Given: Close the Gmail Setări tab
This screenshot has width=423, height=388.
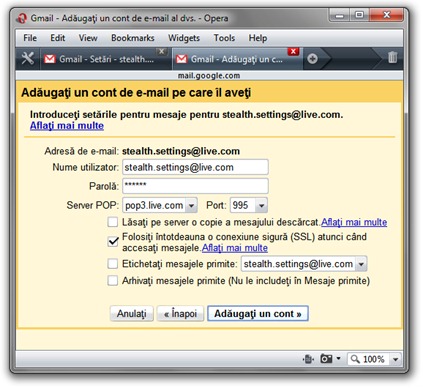Looking at the screenshot, I should 162,51.
